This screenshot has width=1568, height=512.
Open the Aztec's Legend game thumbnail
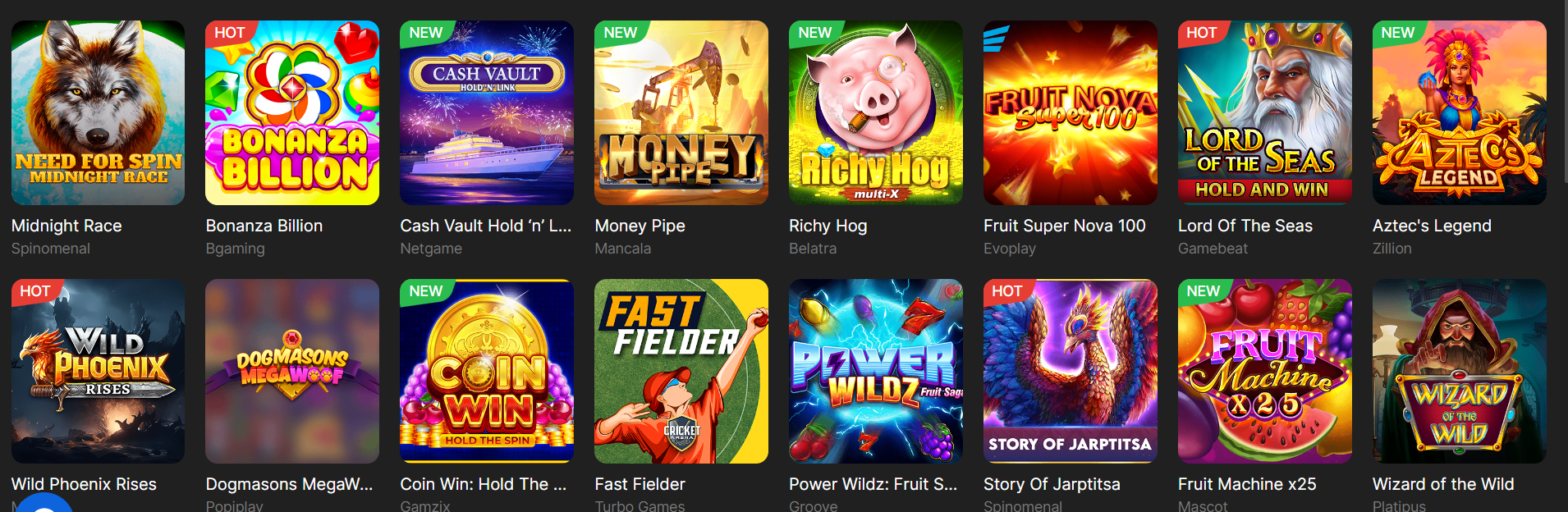(1460, 112)
